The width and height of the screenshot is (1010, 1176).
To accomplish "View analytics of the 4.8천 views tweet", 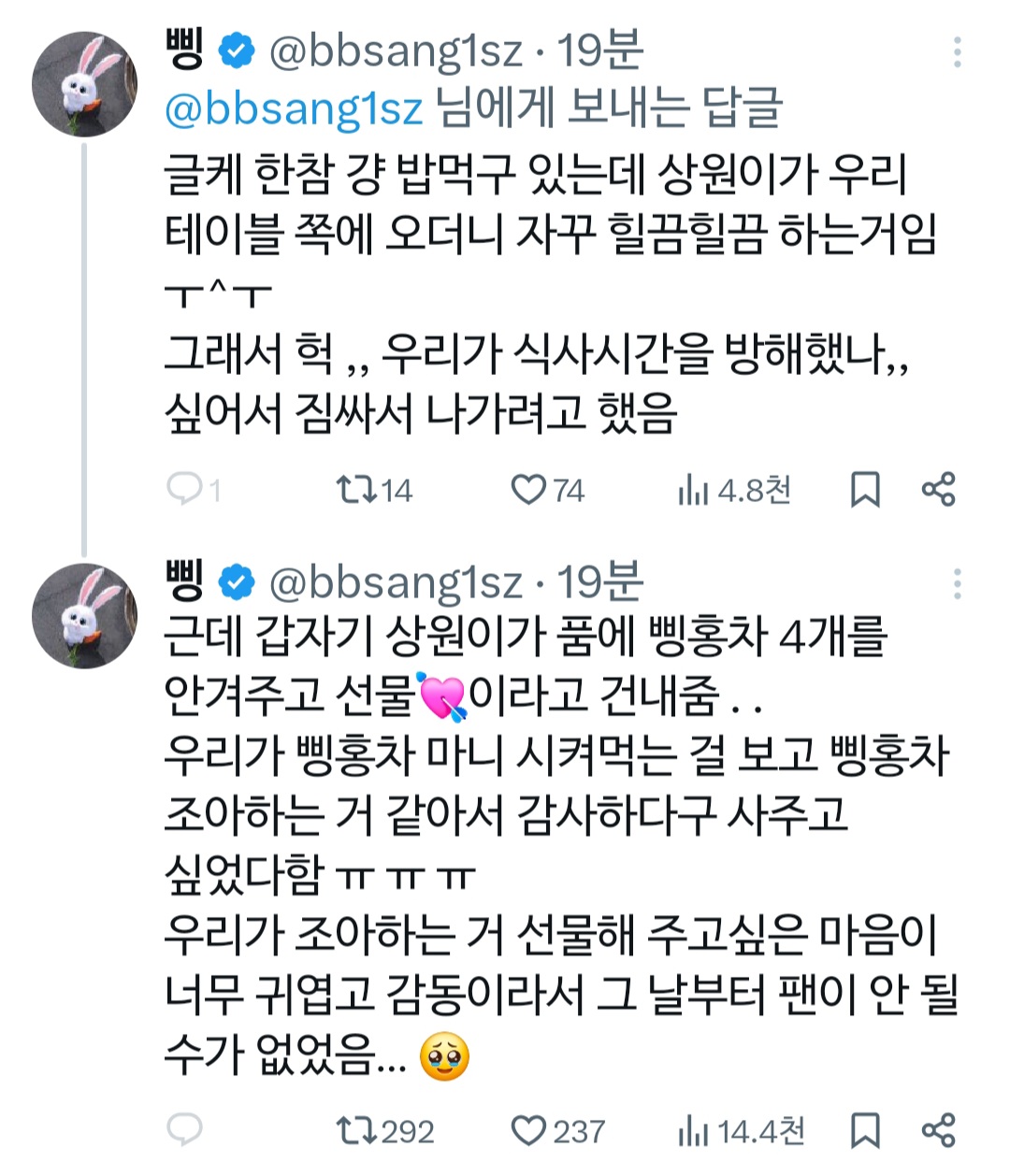I will [693, 489].
